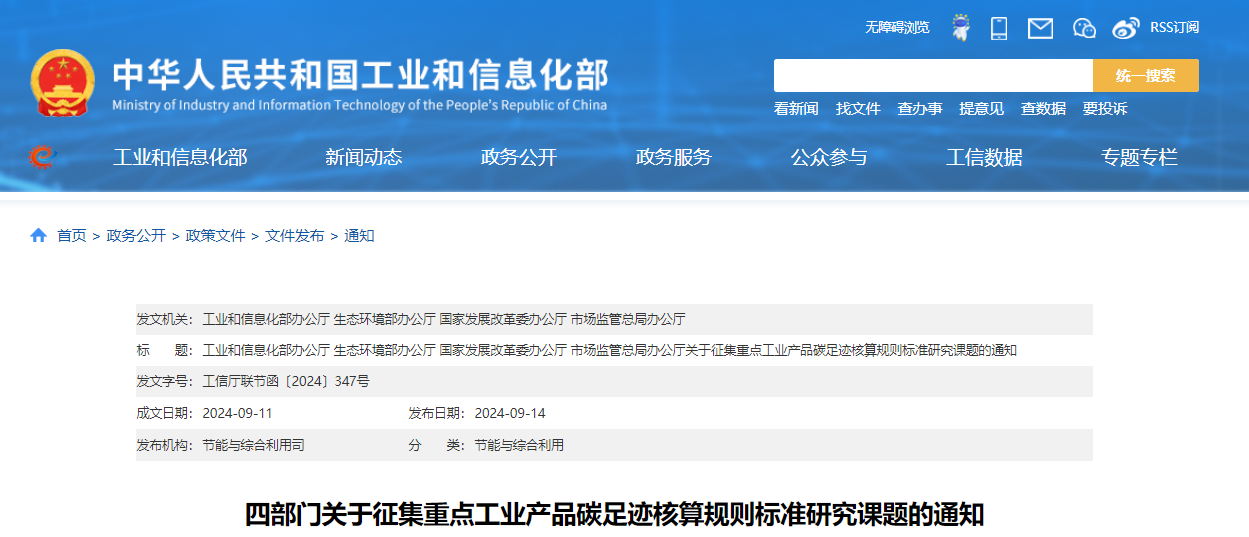Click the envelope mail icon

pyautogui.click(x=1040, y=28)
